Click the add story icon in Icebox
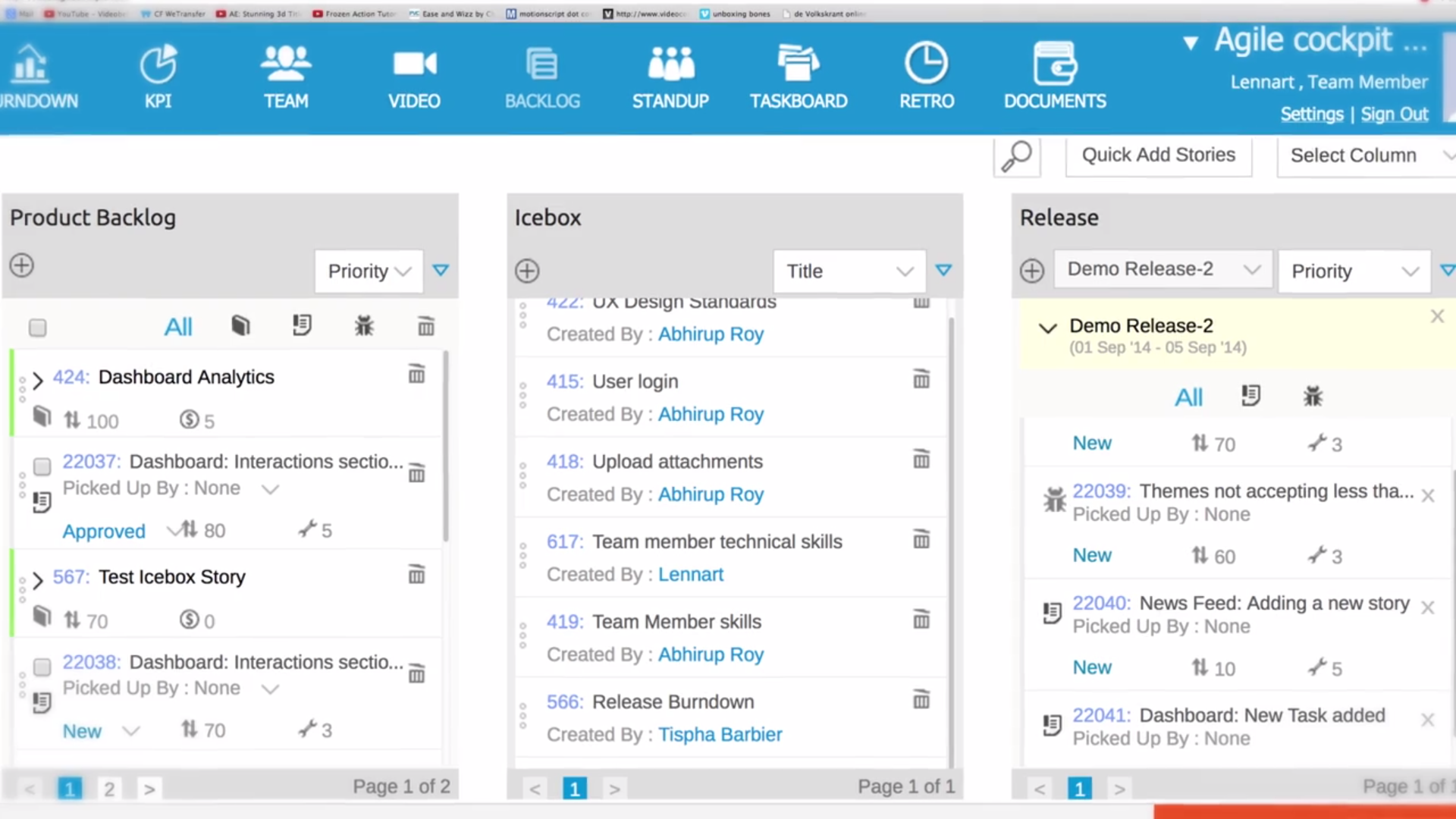The height and width of the screenshot is (819, 1456). 527,271
